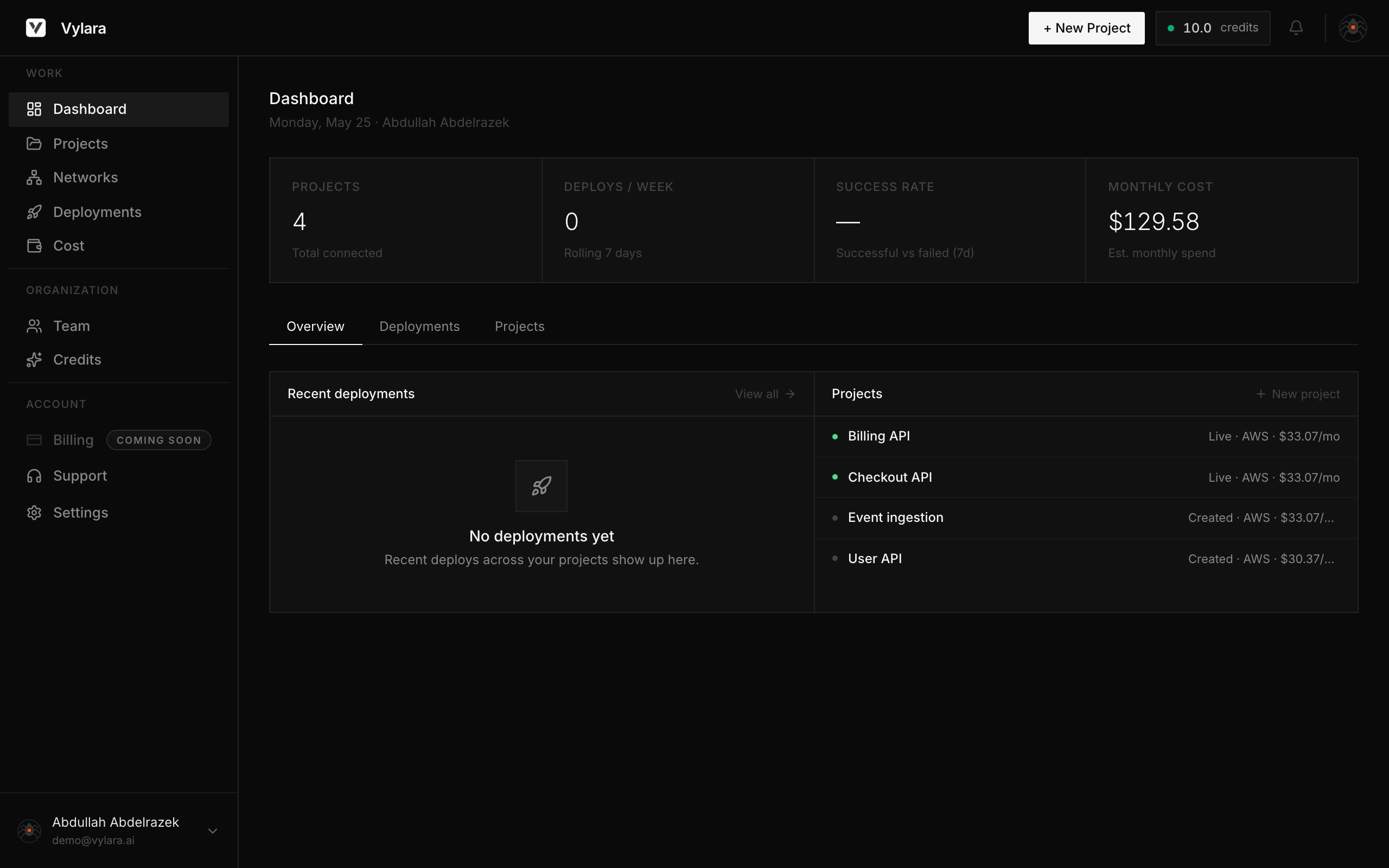
Task: Click the gray status dot for User API
Action: pyautogui.click(x=834, y=558)
